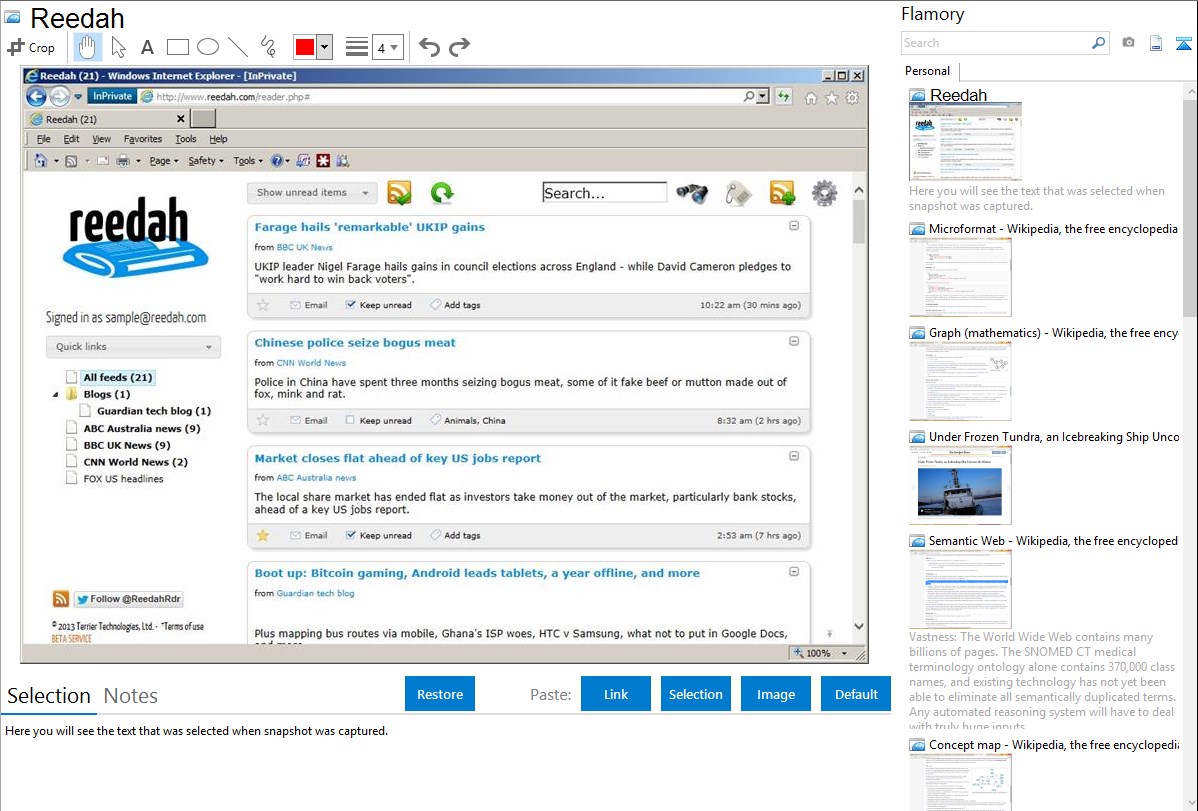Open the tags icon in Reedah toolbar
The height and width of the screenshot is (811, 1198).
pyautogui.click(x=737, y=193)
